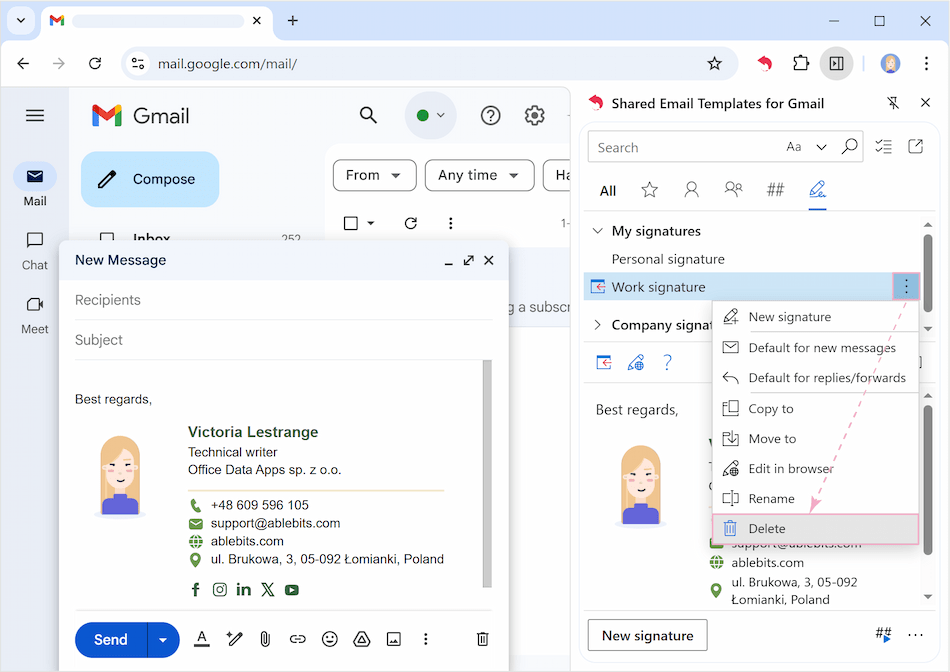Click the Compose button
The width and height of the screenshot is (950, 672).
pyautogui.click(x=150, y=179)
